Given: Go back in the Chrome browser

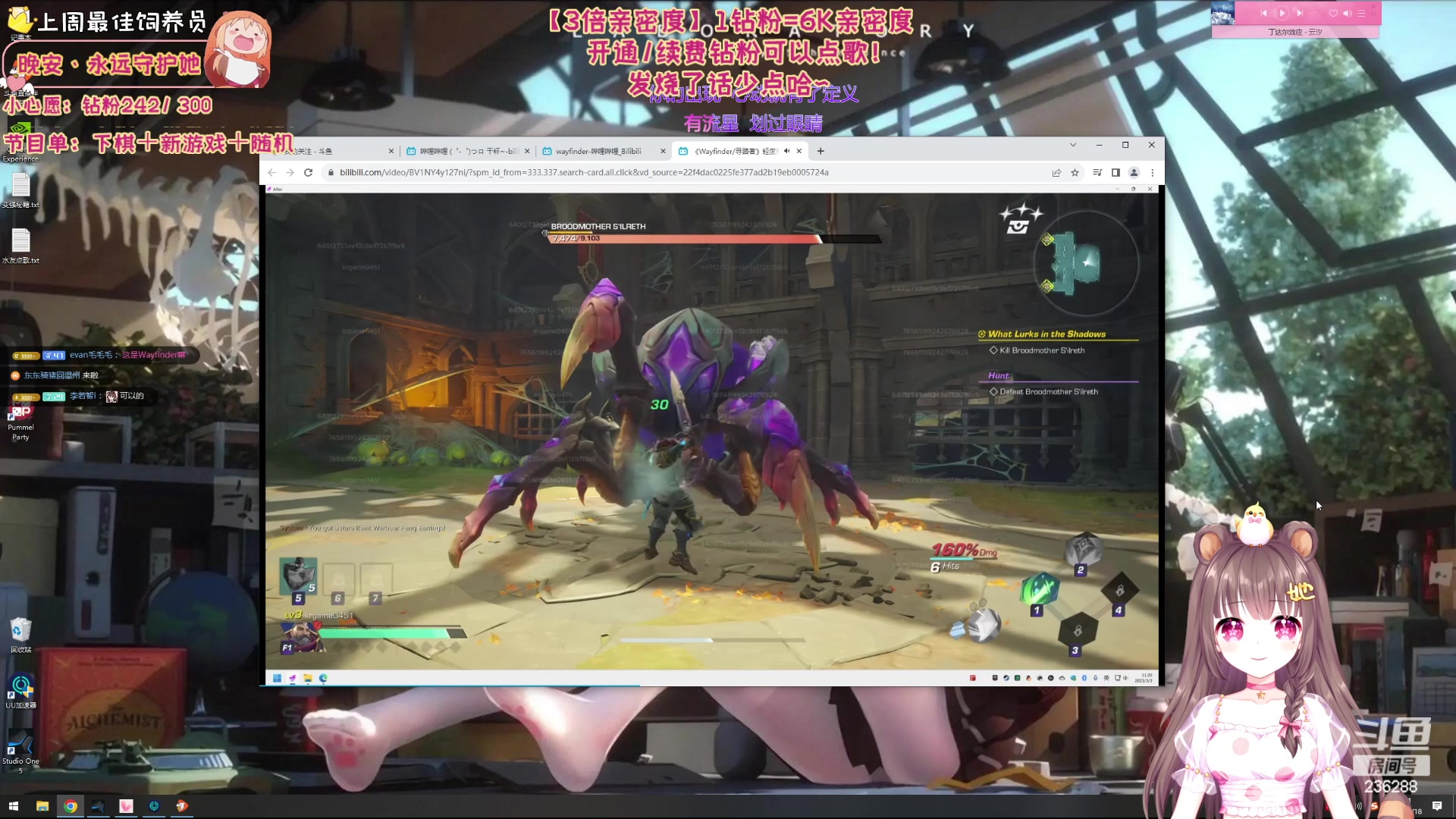Looking at the screenshot, I should click(x=271, y=173).
